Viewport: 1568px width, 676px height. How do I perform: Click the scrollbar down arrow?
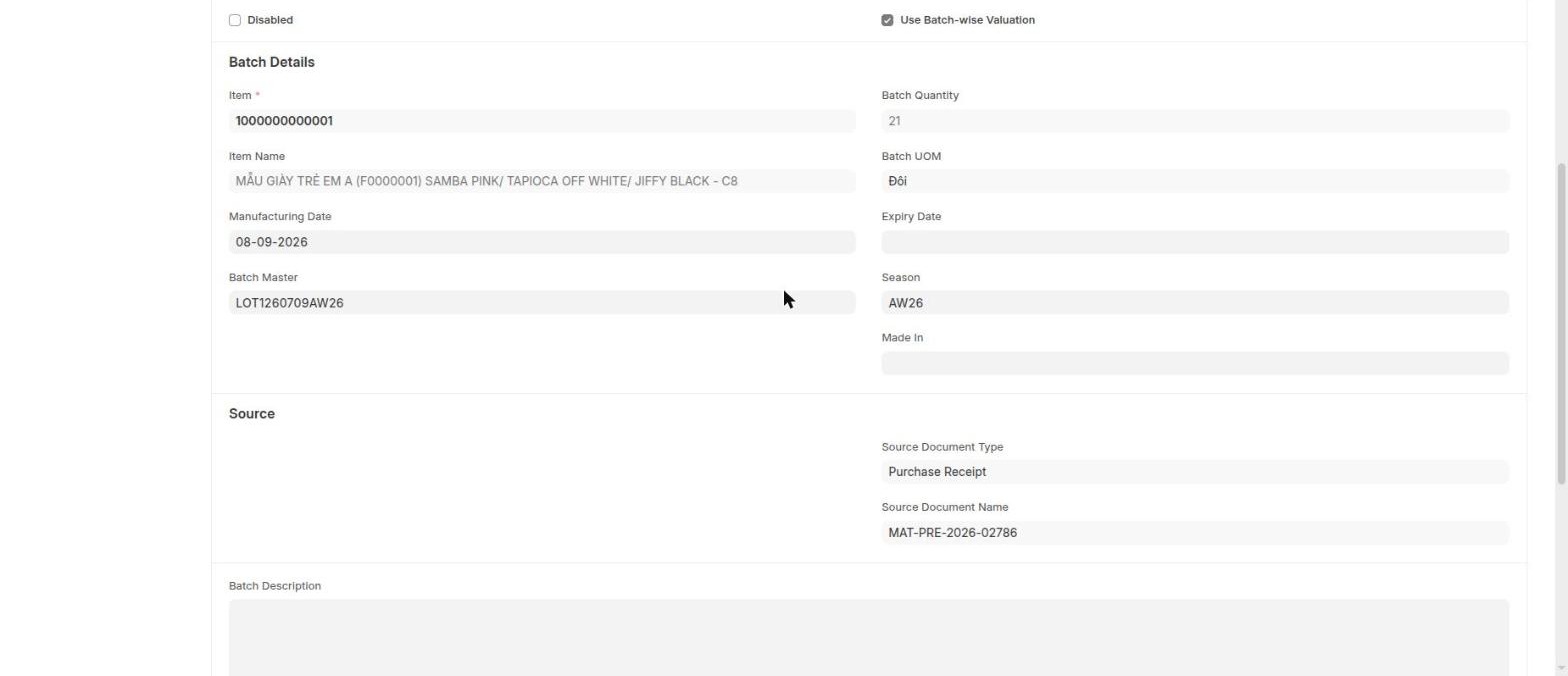(x=1561, y=668)
